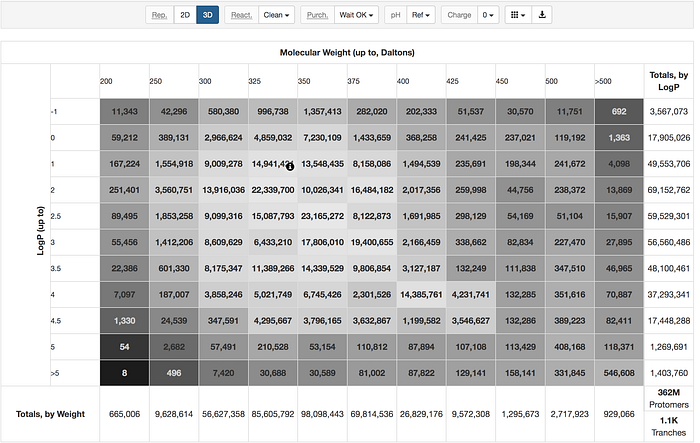700x443 pixels.
Task: Click the Totals, by Weight label
Action: click(50, 414)
